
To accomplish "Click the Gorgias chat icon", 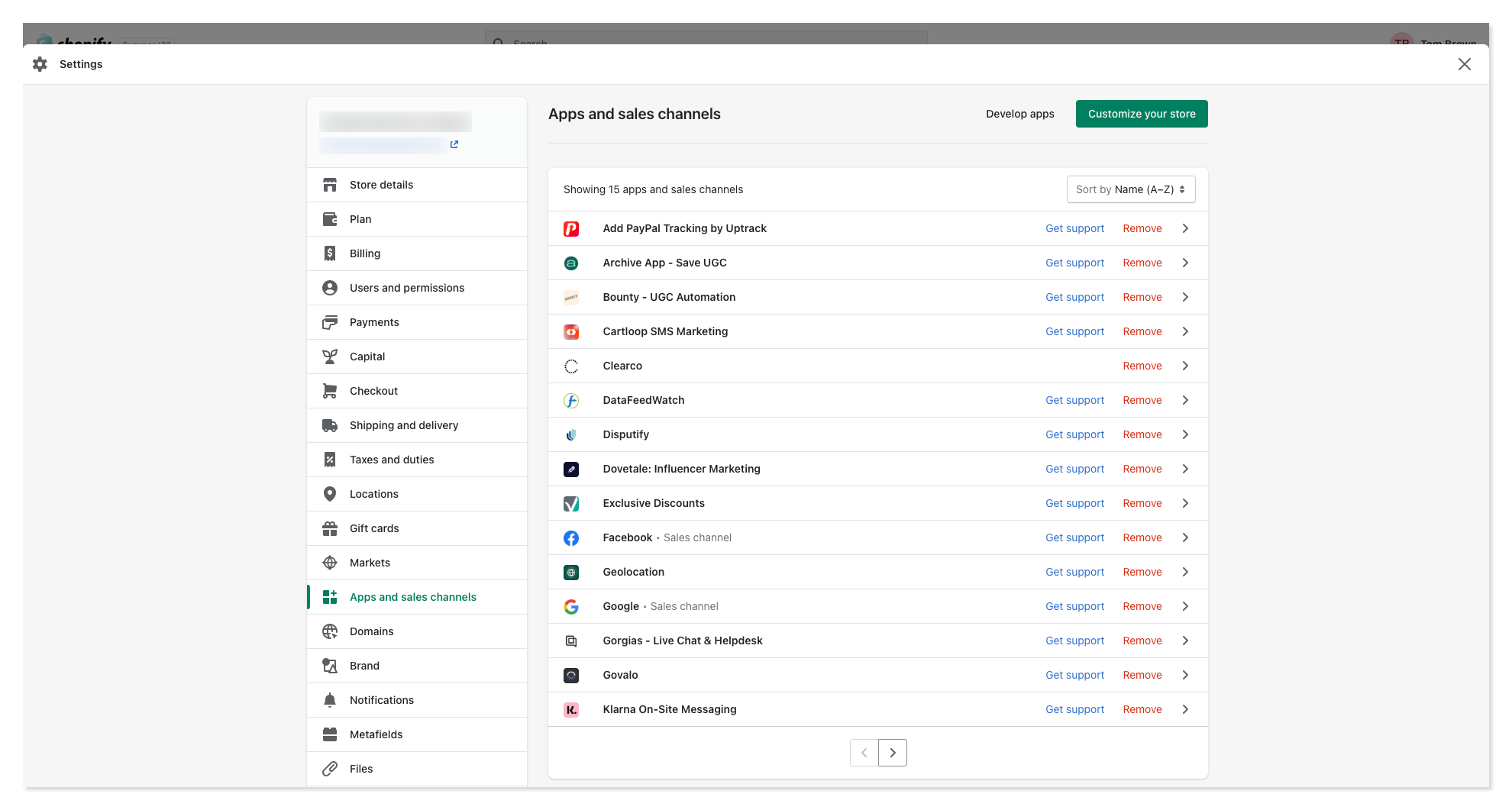I will 571,641.
